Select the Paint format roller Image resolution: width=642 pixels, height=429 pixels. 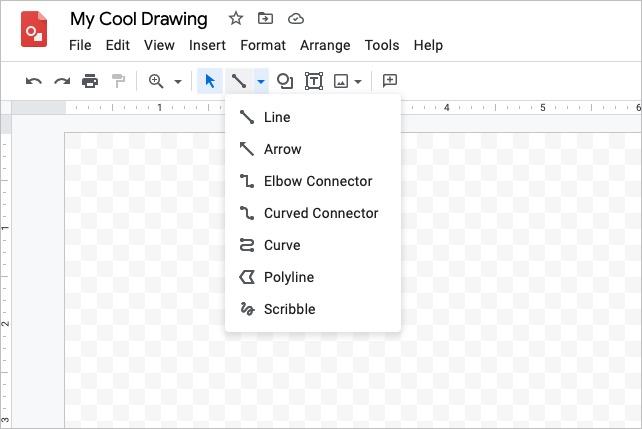[118, 81]
